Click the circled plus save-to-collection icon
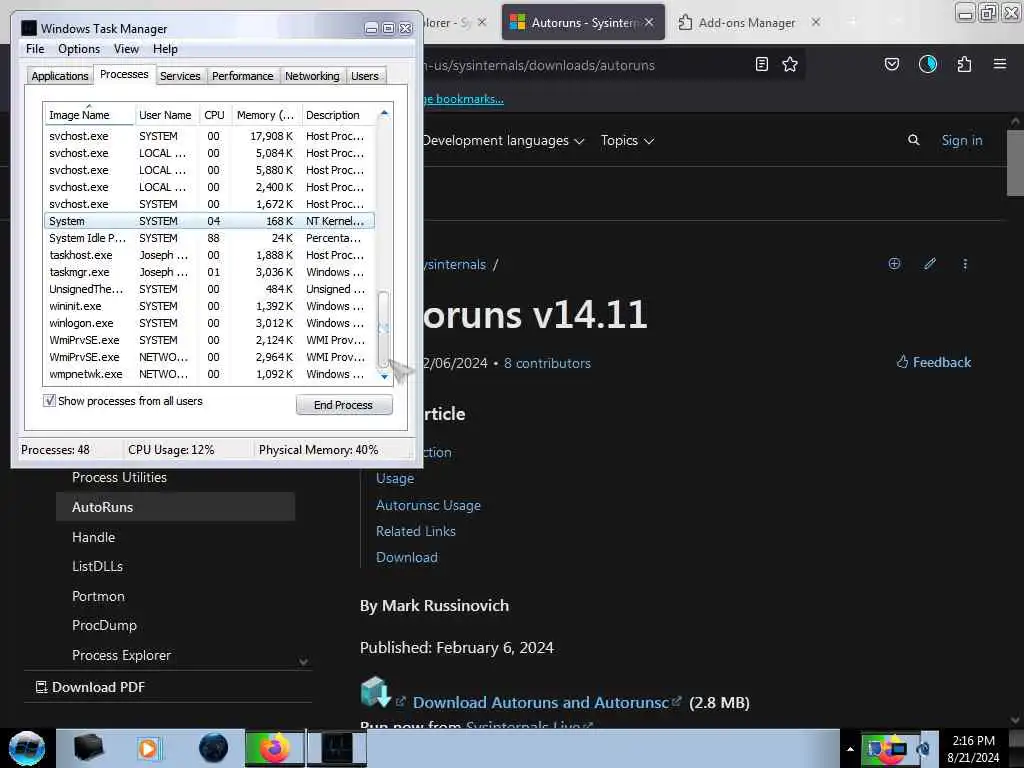Viewport: 1024px width, 768px height. click(895, 264)
